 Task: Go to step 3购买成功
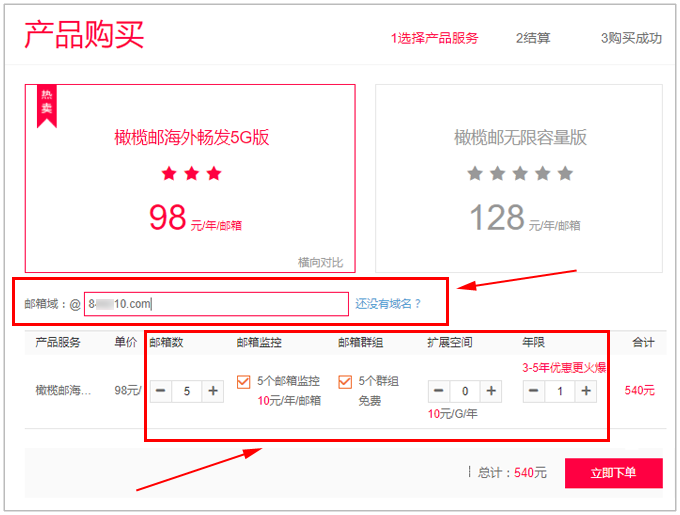pyautogui.click(x=631, y=38)
